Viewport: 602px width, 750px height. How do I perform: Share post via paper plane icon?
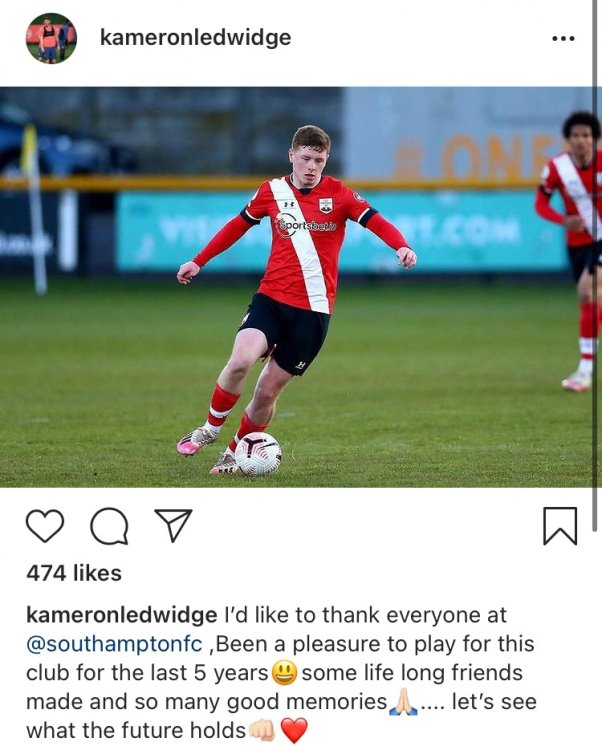click(173, 525)
